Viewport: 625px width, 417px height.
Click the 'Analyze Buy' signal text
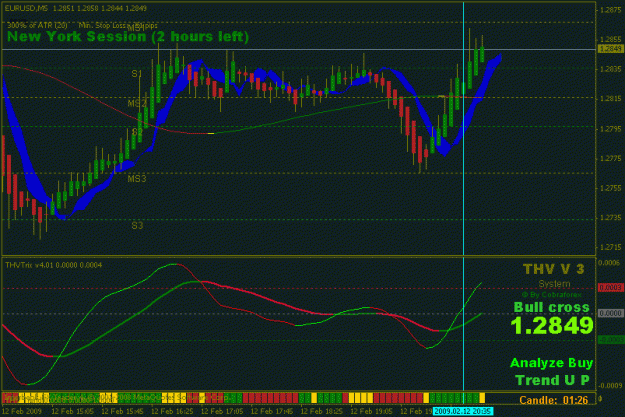551,363
